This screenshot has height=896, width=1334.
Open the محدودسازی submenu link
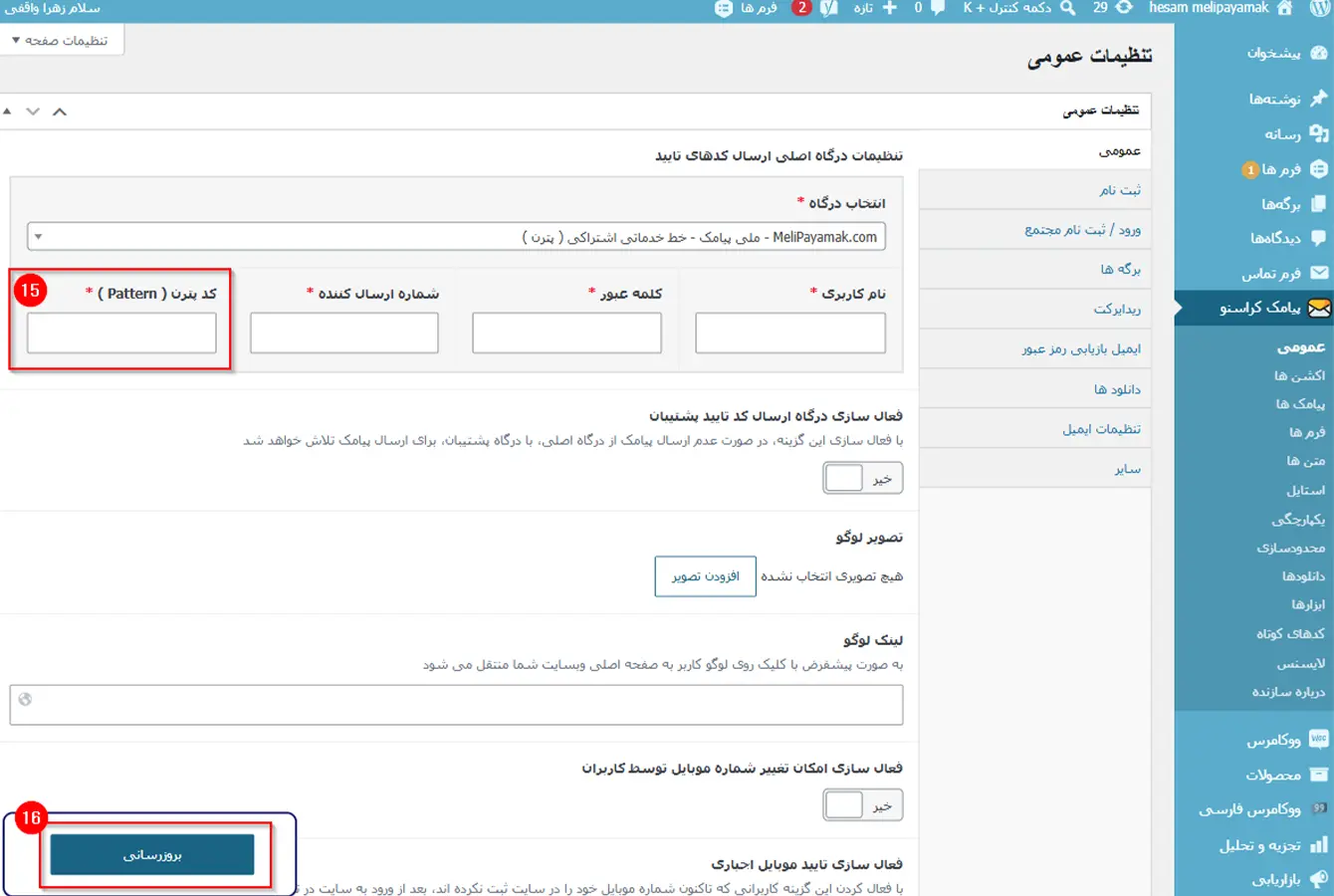click(x=1290, y=548)
